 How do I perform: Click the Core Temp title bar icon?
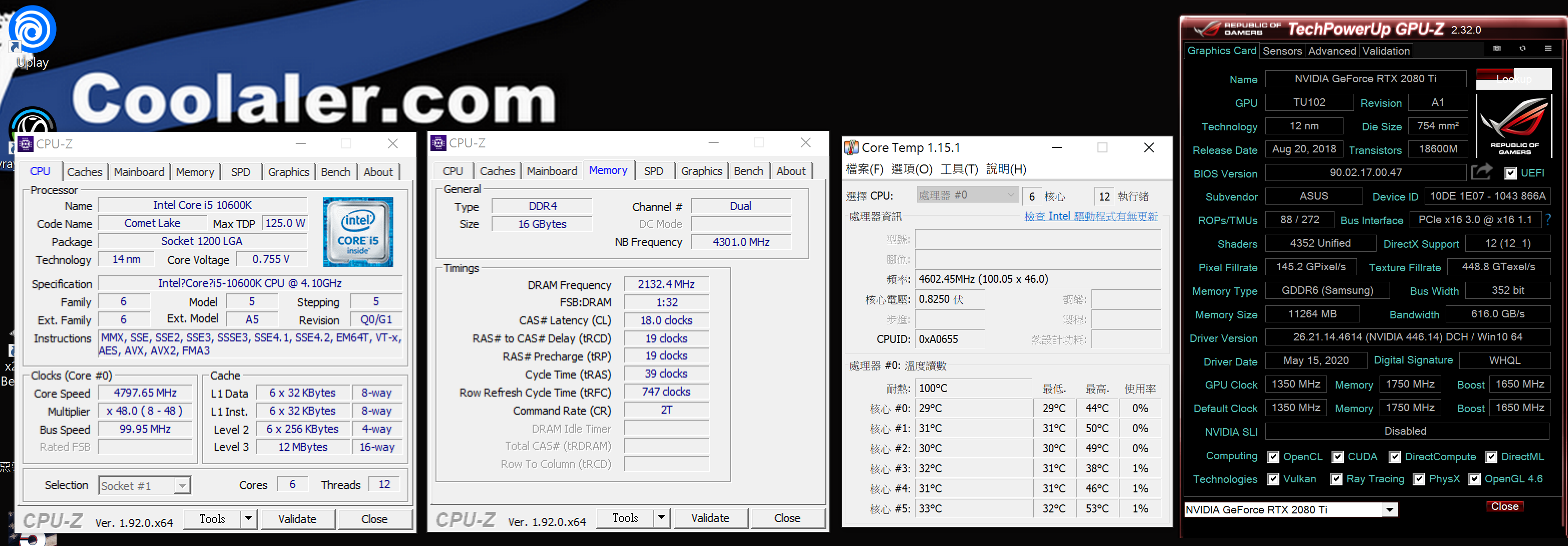[851, 147]
